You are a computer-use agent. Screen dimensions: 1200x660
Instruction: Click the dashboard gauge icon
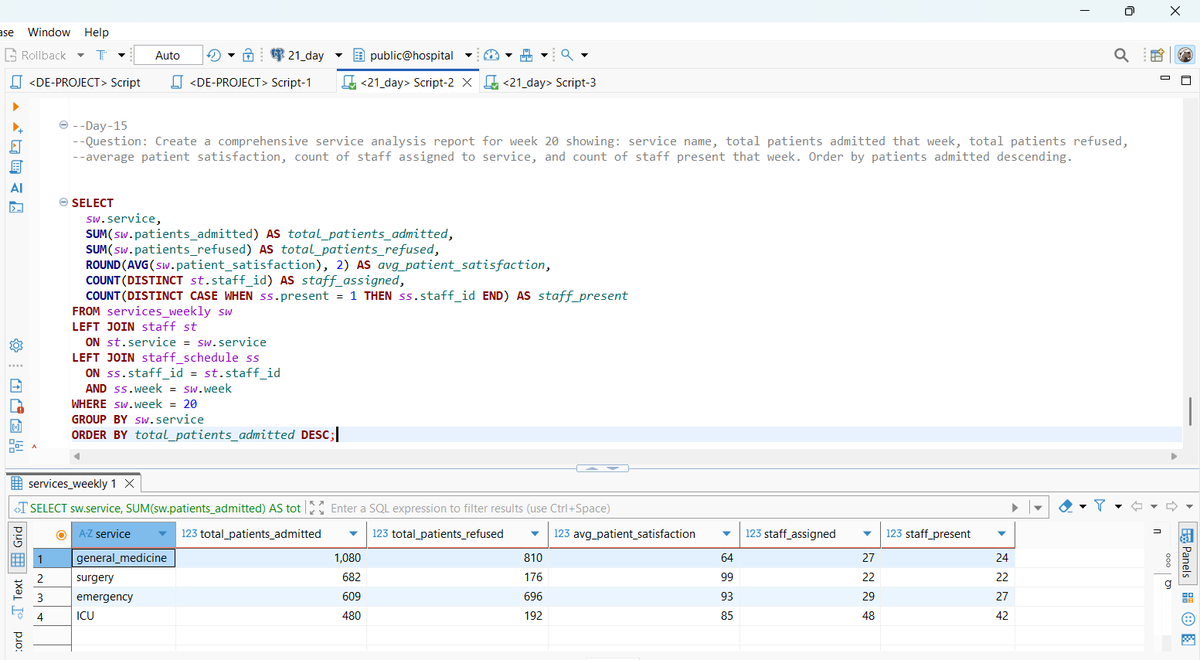492,55
